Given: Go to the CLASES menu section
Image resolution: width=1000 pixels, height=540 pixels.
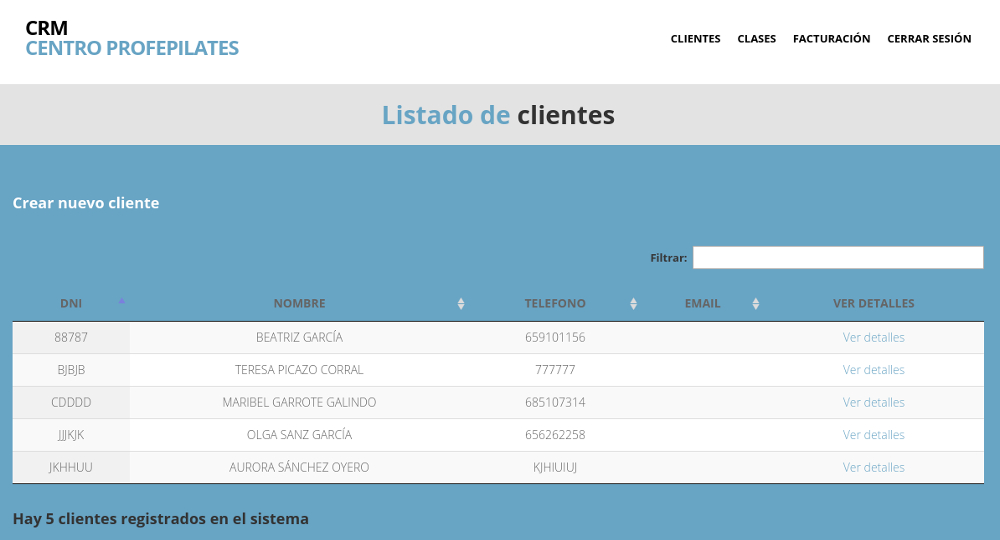Looking at the screenshot, I should [x=757, y=39].
